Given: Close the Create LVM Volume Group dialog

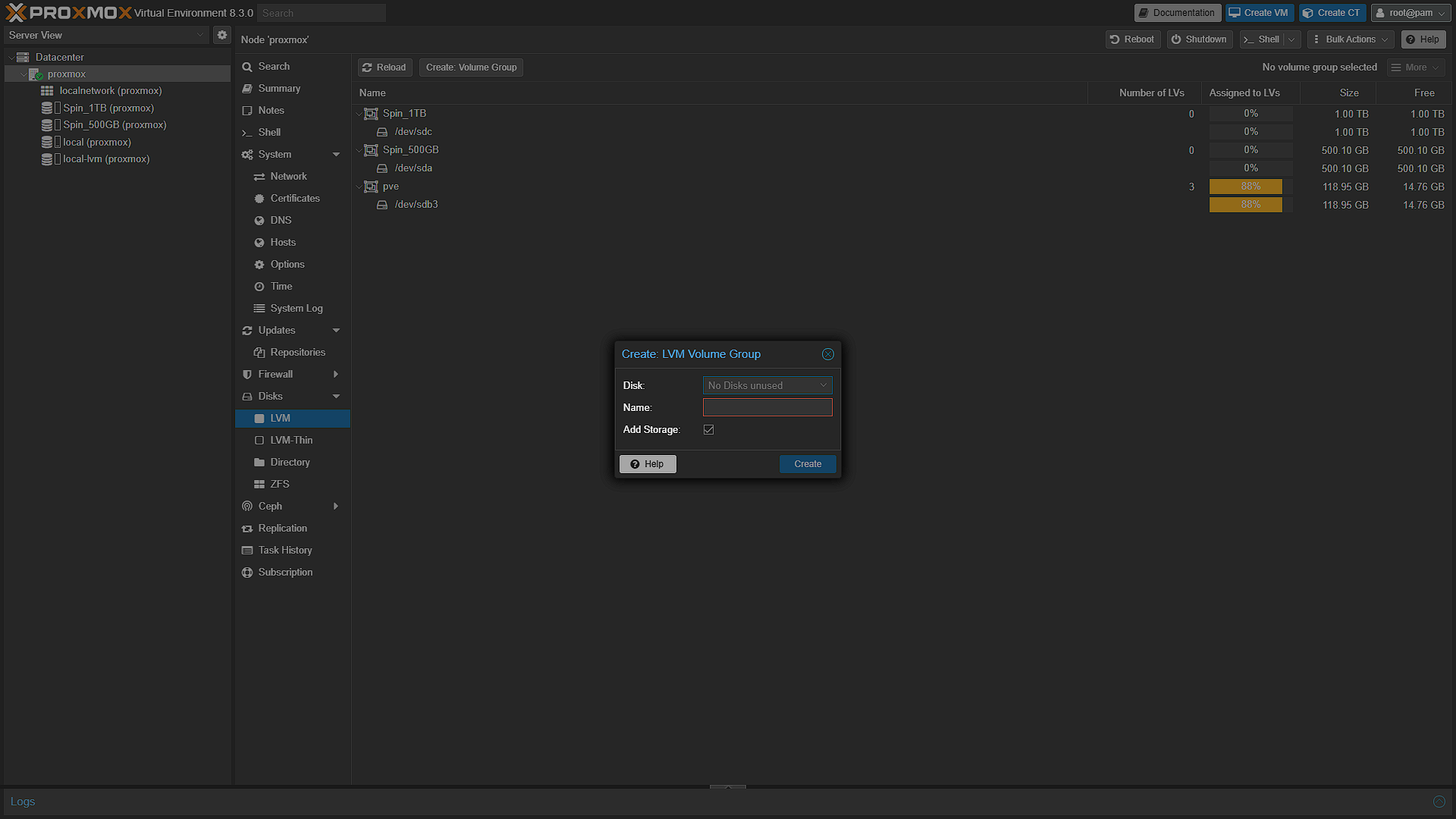Looking at the screenshot, I should pyautogui.click(x=828, y=354).
